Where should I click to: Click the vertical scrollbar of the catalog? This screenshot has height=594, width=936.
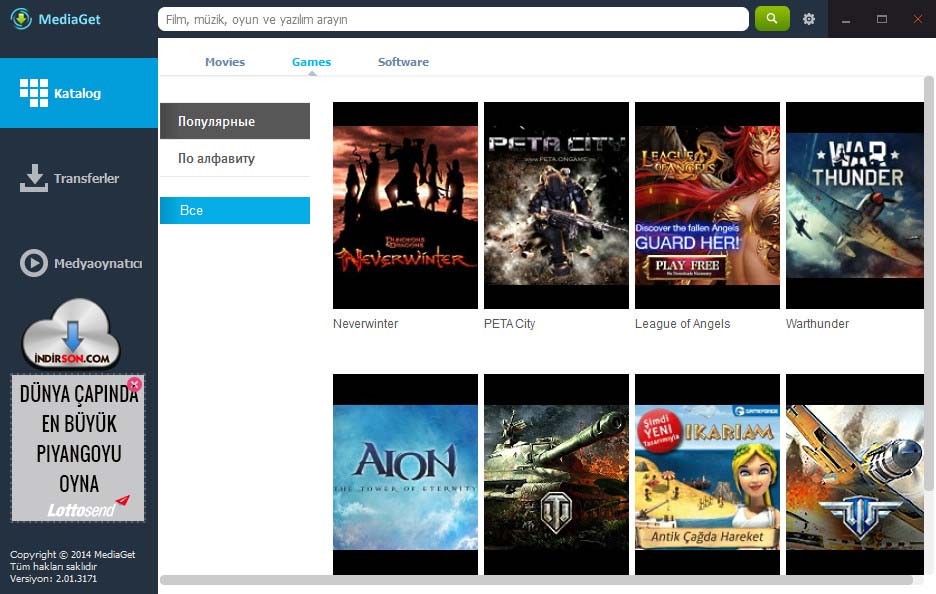929,284
